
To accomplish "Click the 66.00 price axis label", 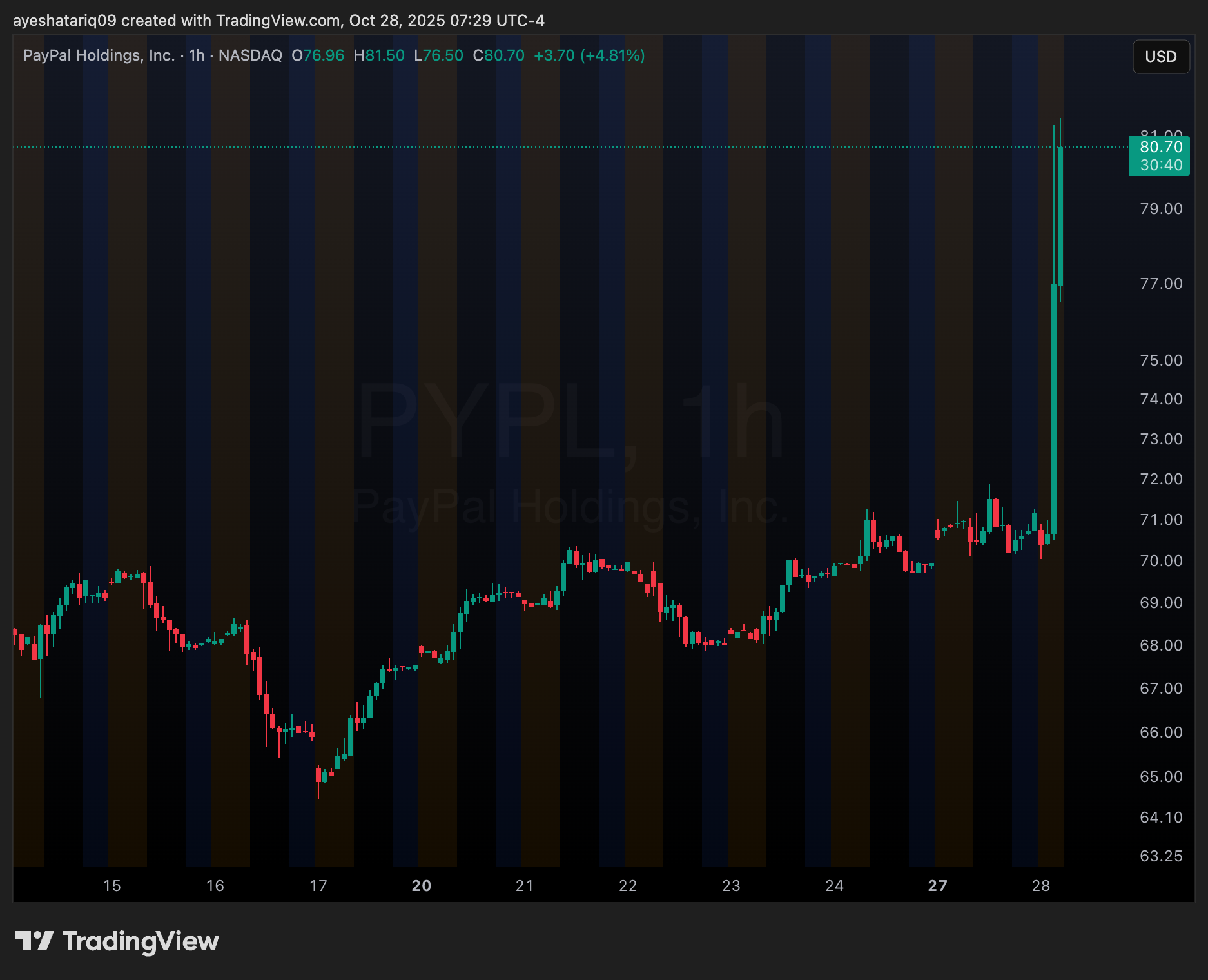I will [1161, 732].
